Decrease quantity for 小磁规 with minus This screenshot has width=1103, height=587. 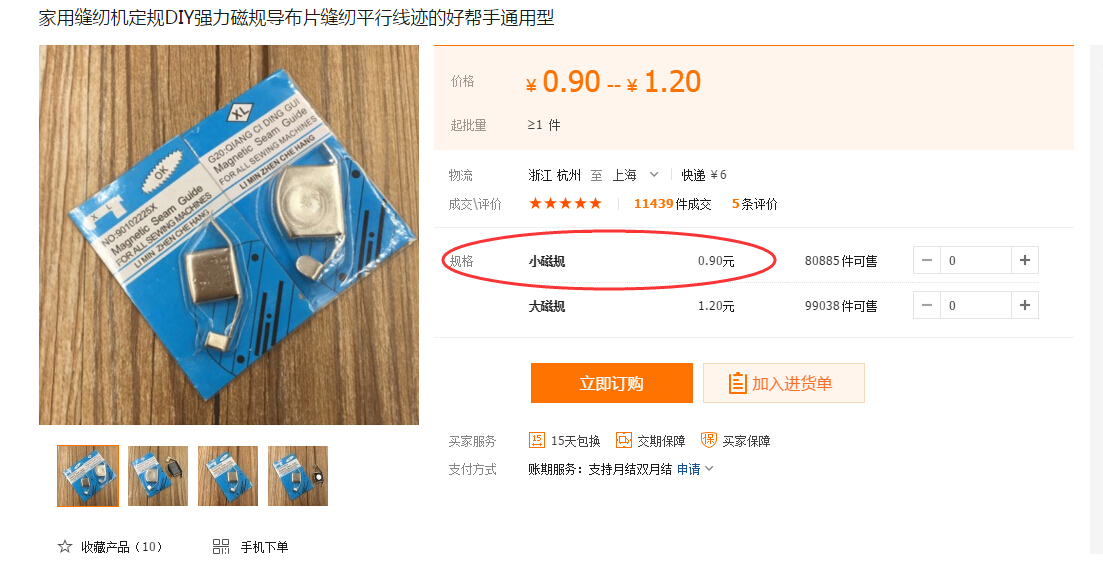(926, 260)
